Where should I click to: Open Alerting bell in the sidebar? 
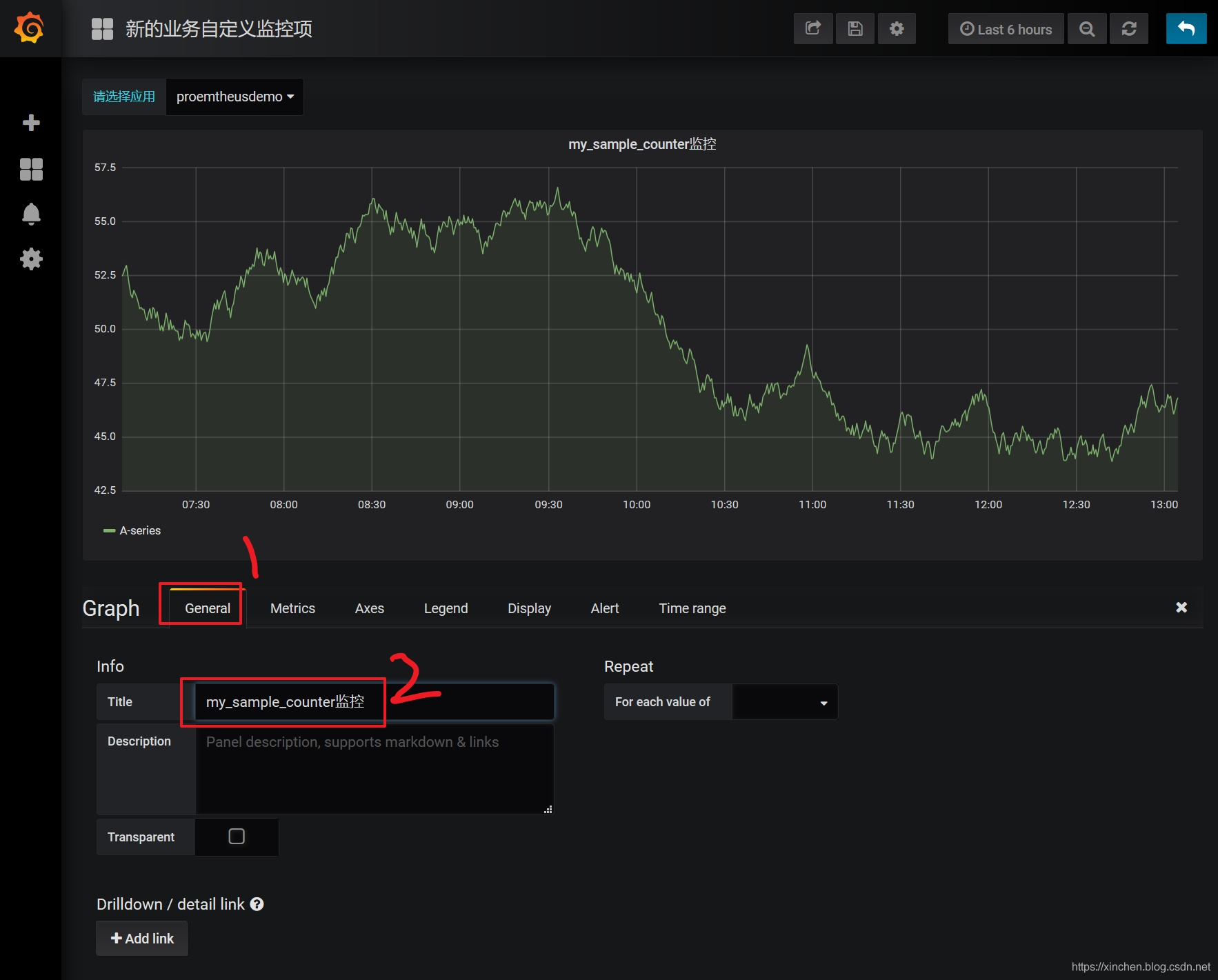[31, 214]
